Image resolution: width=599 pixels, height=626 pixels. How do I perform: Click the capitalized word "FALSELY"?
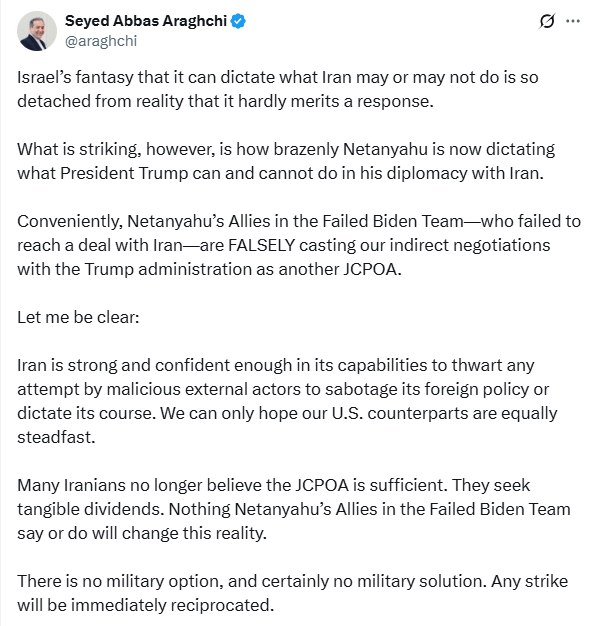pyautogui.click(x=262, y=245)
